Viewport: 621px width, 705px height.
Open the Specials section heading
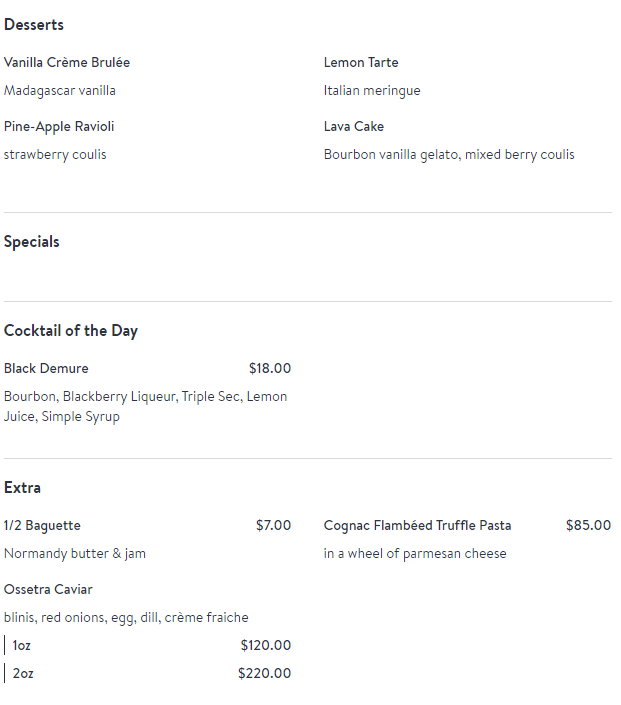(x=31, y=242)
